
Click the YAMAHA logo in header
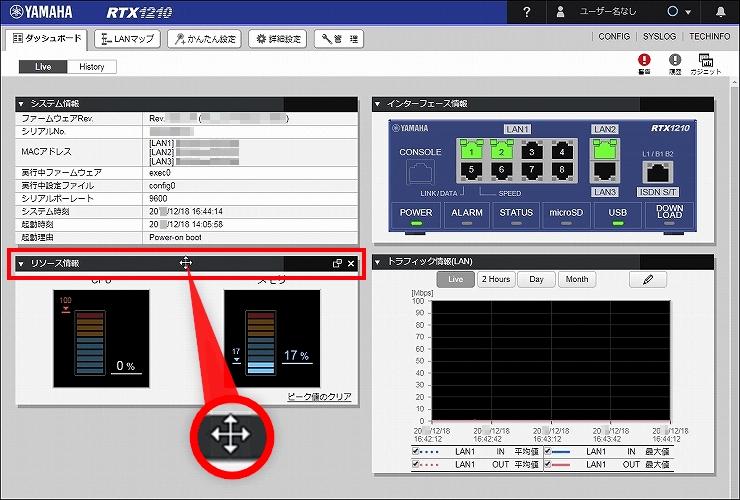coord(41,12)
